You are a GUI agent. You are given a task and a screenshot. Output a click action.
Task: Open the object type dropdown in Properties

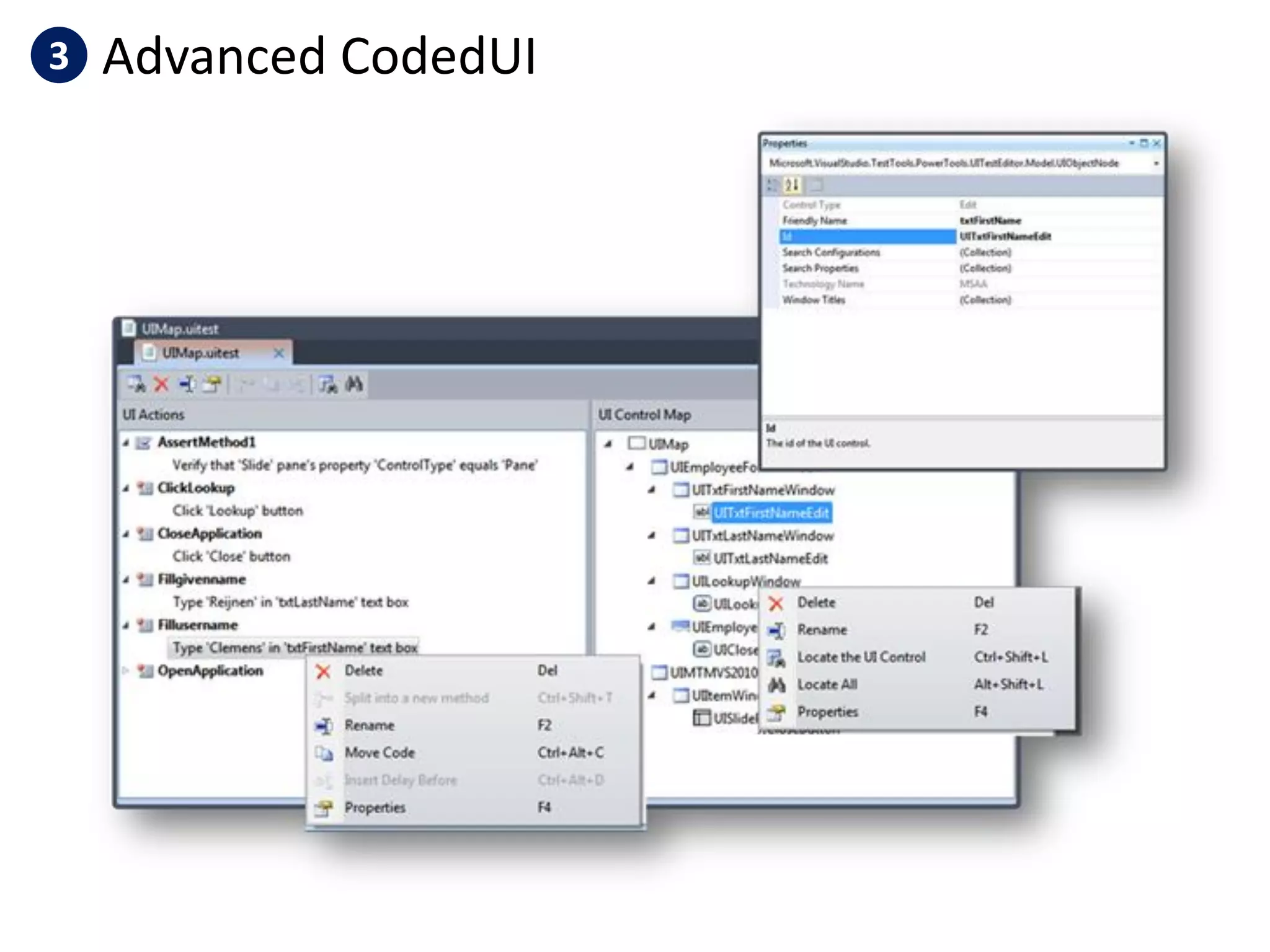coord(1156,164)
